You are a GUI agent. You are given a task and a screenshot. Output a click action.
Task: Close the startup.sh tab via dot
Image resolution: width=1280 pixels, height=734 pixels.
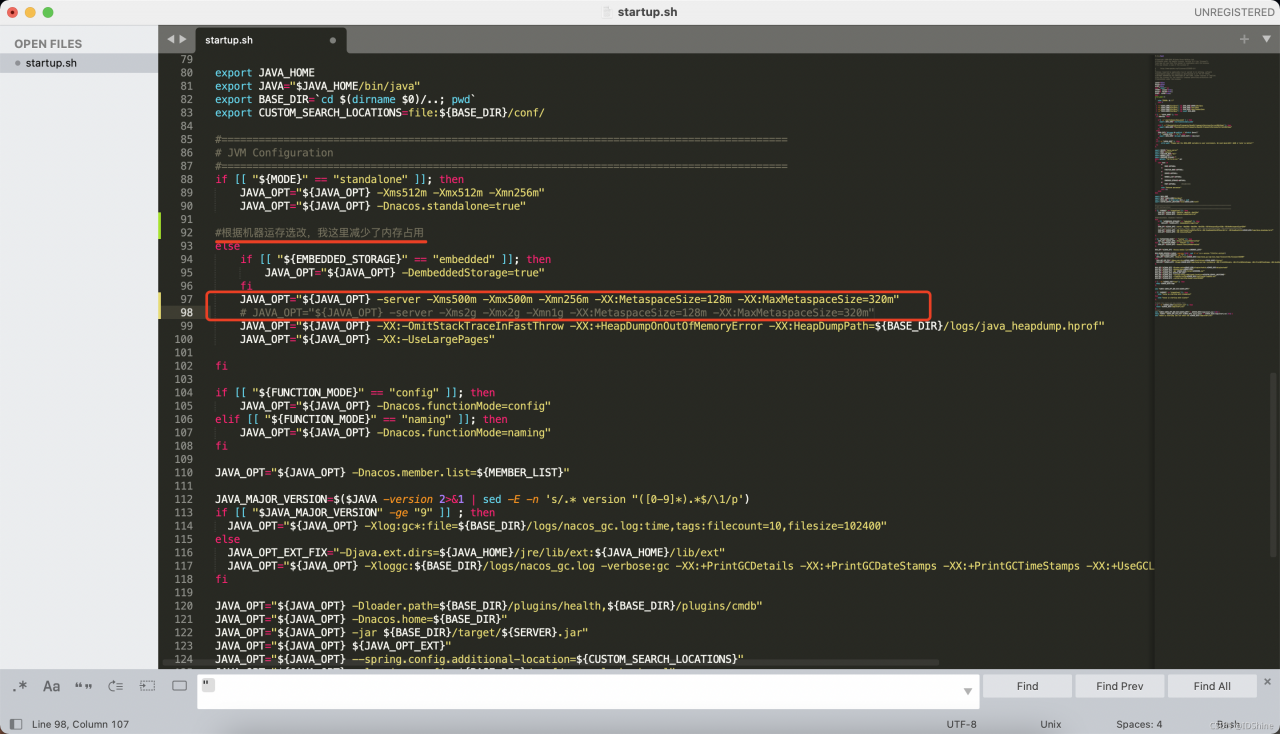333,40
